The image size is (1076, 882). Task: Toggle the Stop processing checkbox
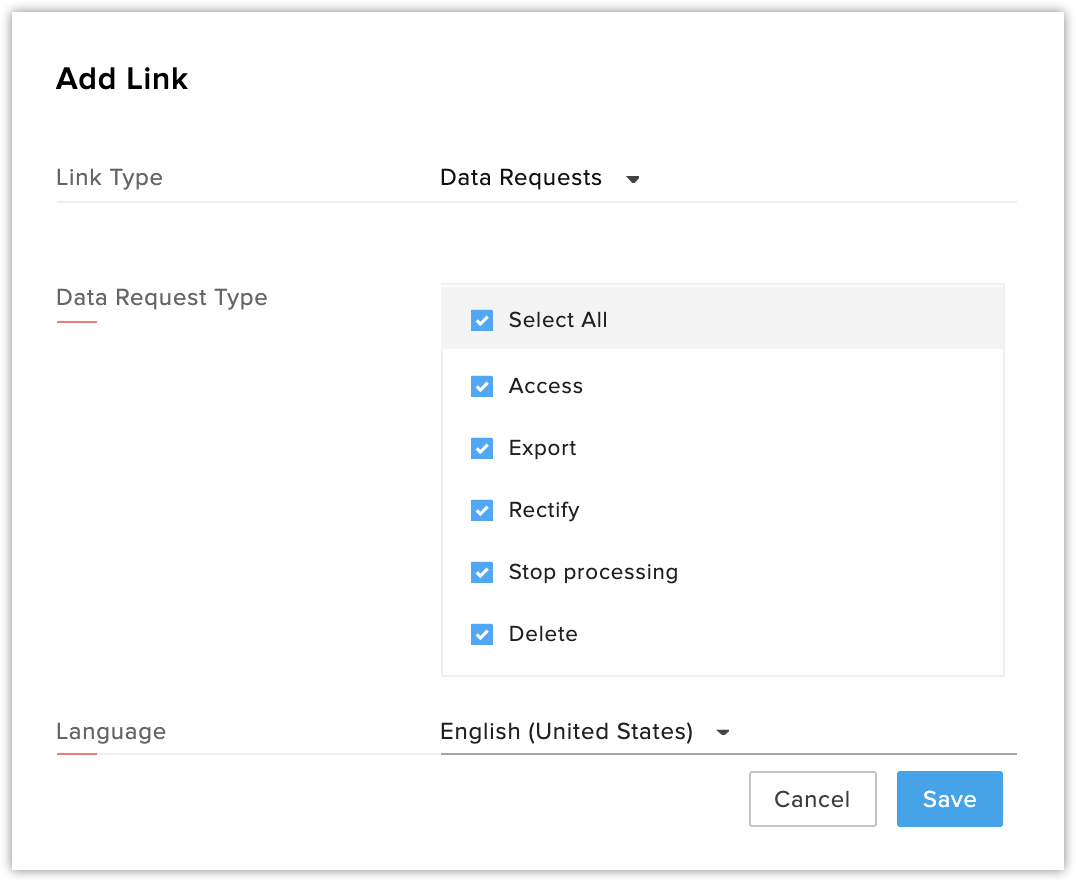point(482,573)
